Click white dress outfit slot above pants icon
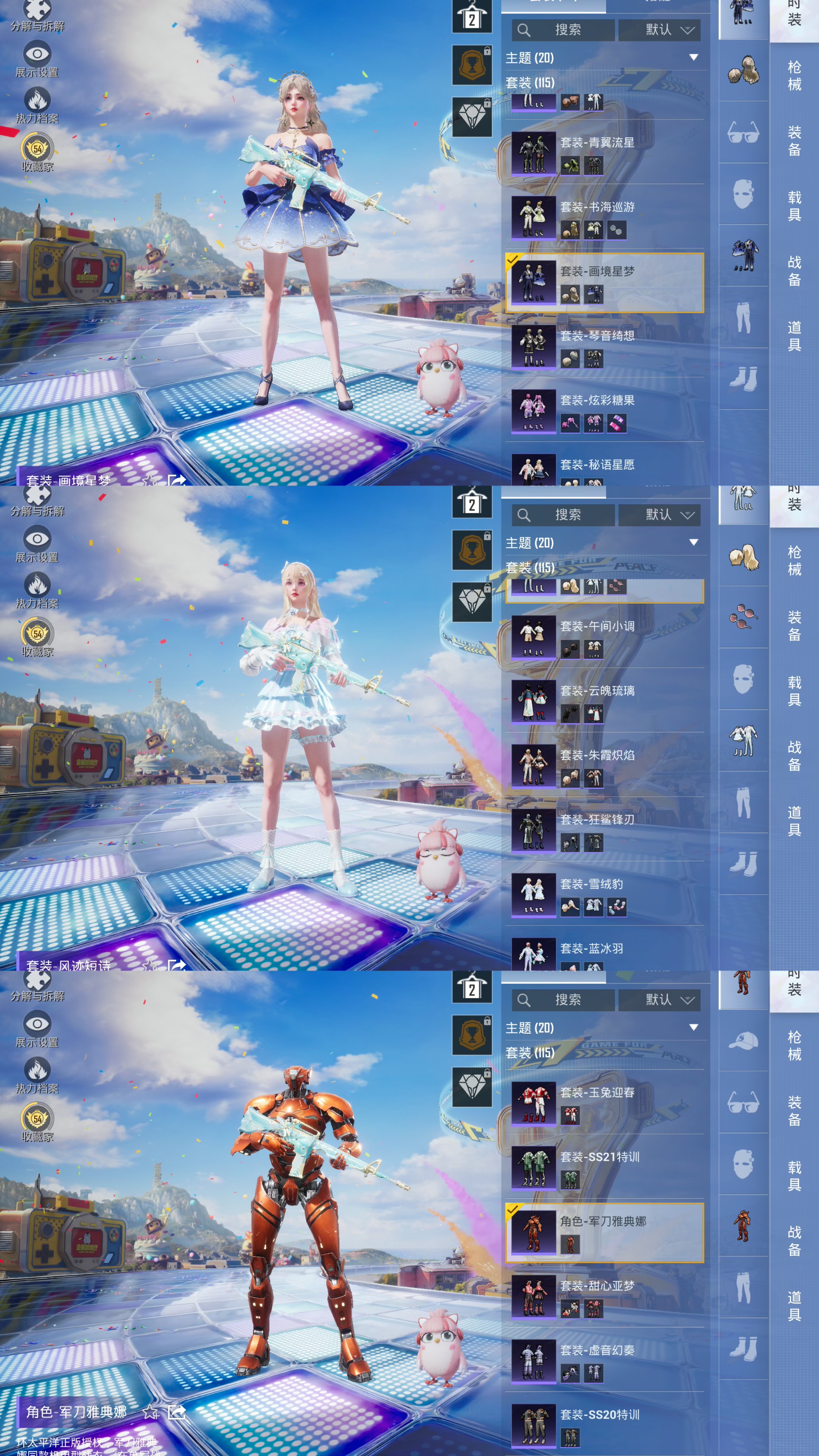This screenshot has width=819, height=1456. 743,740
